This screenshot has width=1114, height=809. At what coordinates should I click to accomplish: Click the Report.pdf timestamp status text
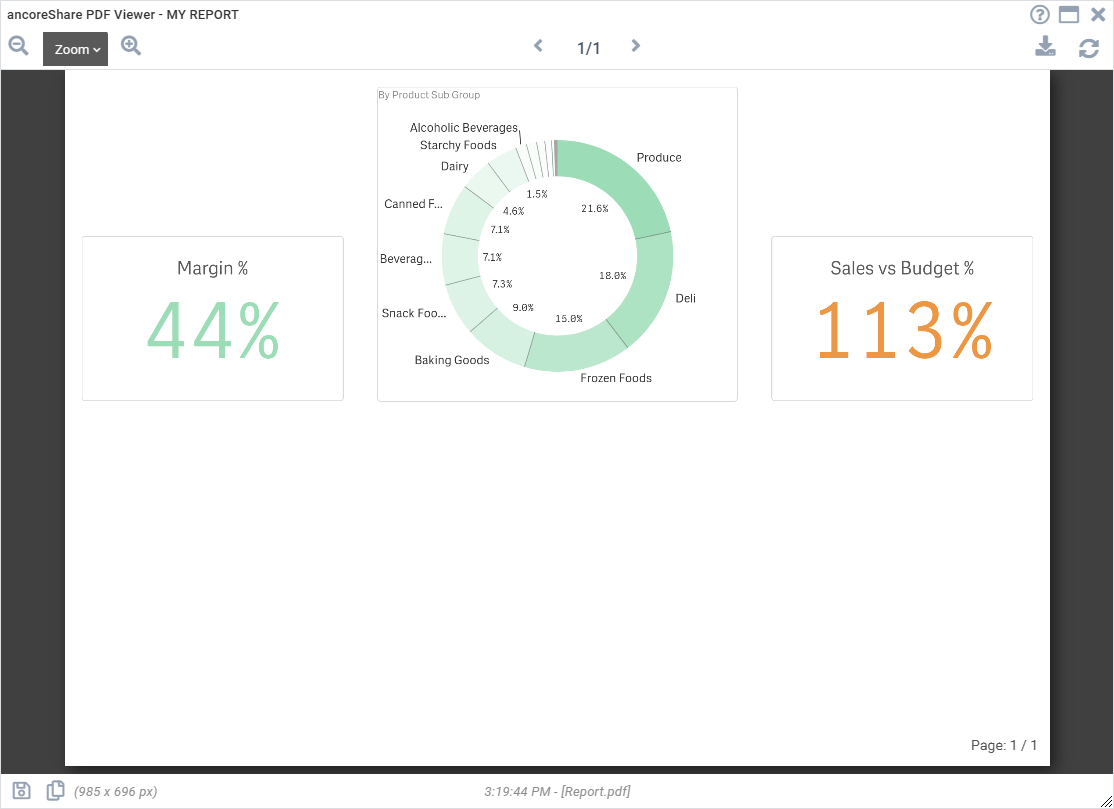pyautogui.click(x=557, y=791)
